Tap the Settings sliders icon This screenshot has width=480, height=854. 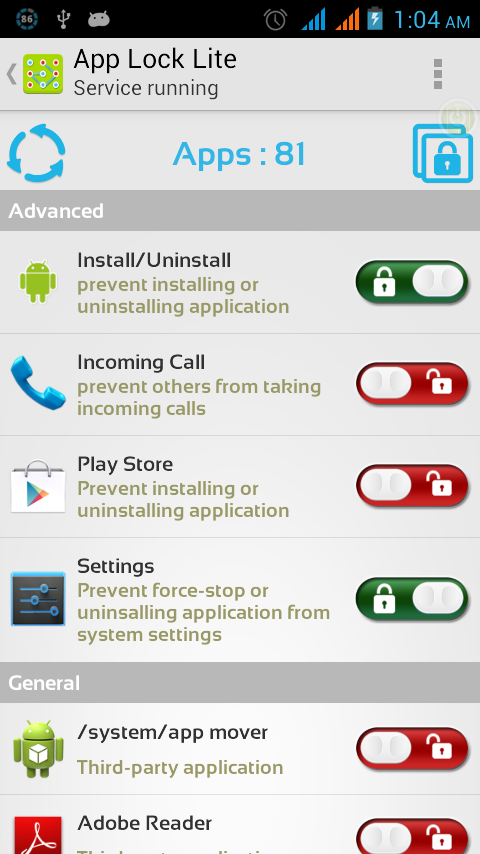38,599
